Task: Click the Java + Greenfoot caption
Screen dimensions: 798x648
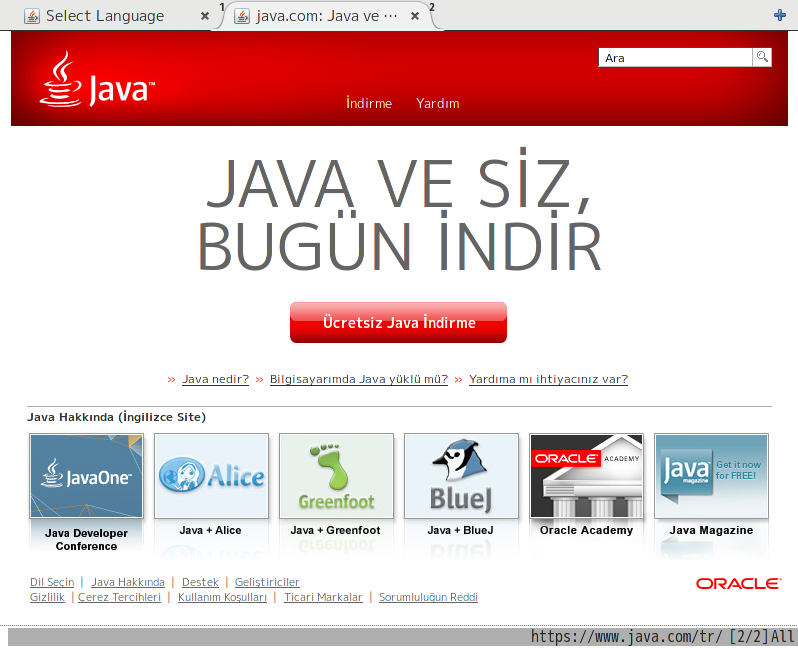Action: pos(335,530)
